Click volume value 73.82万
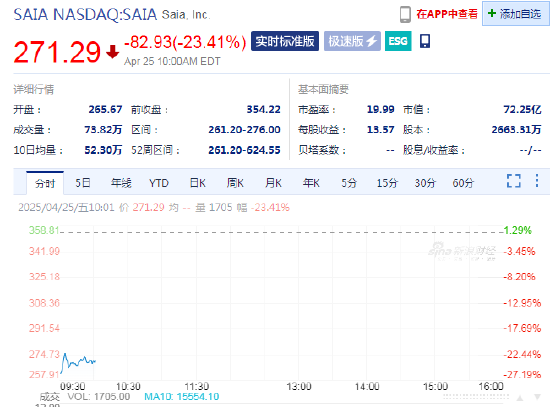Screen dimensions: 550x407 103,130
